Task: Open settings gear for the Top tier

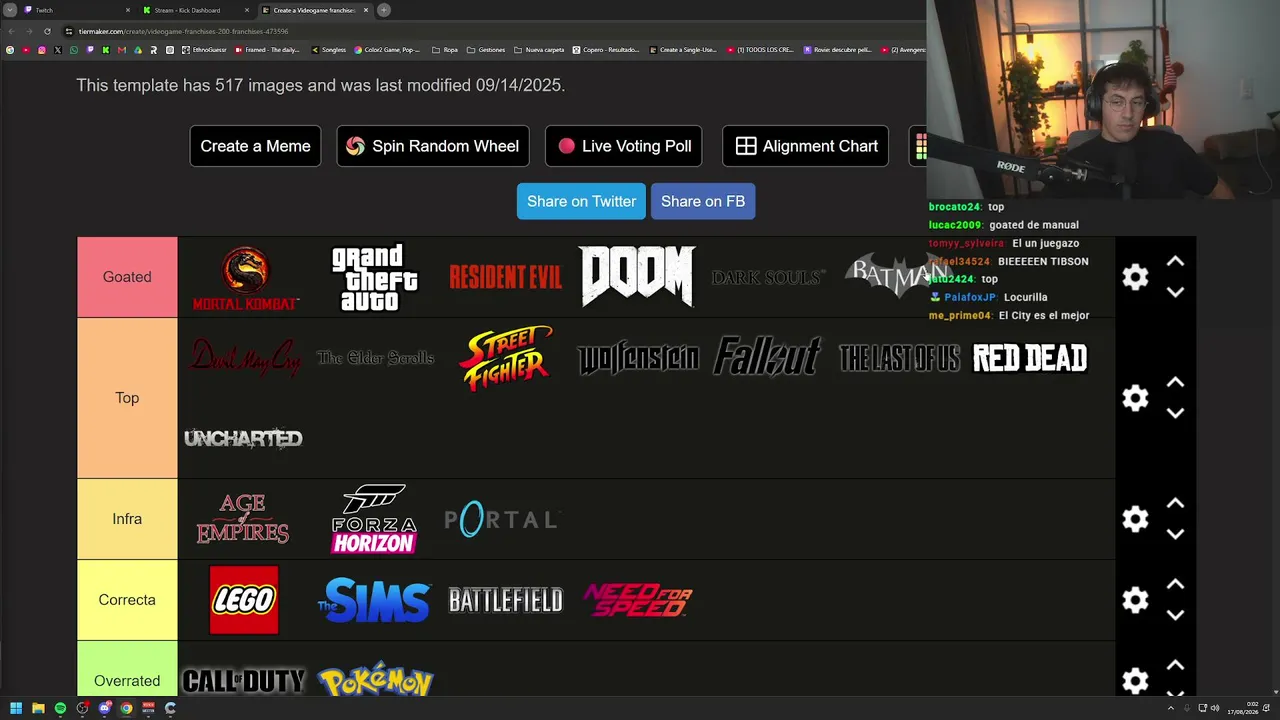Action: click(x=1135, y=398)
